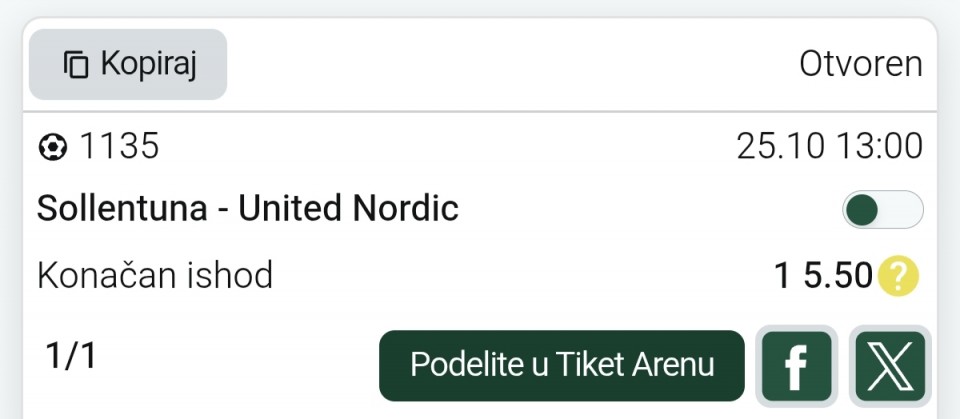Share the ticket on X
960x419 pixels.
pos(890,366)
